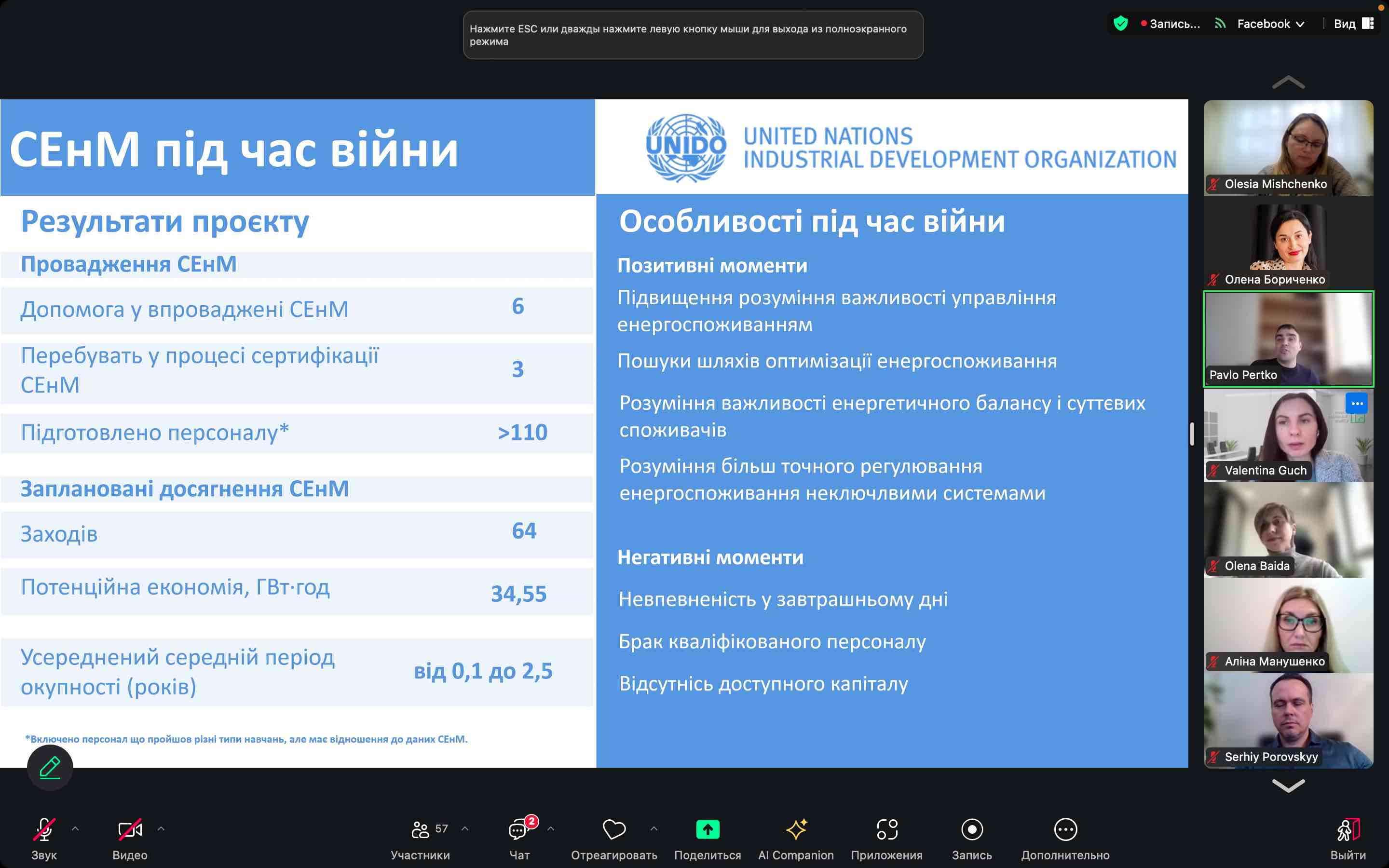
Task: Unmute the microphone (Звук)
Action: point(44,829)
